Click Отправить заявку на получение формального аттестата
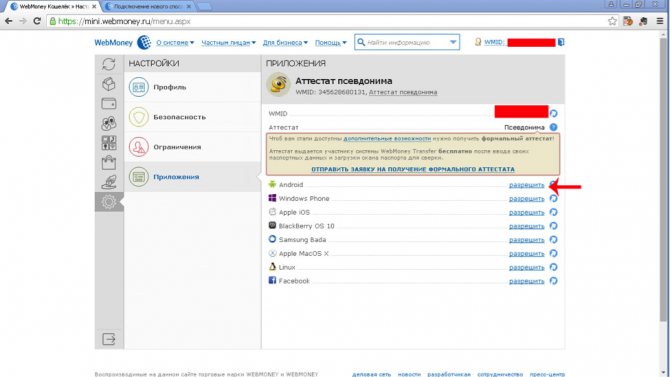670x377 pixels. [413, 169]
